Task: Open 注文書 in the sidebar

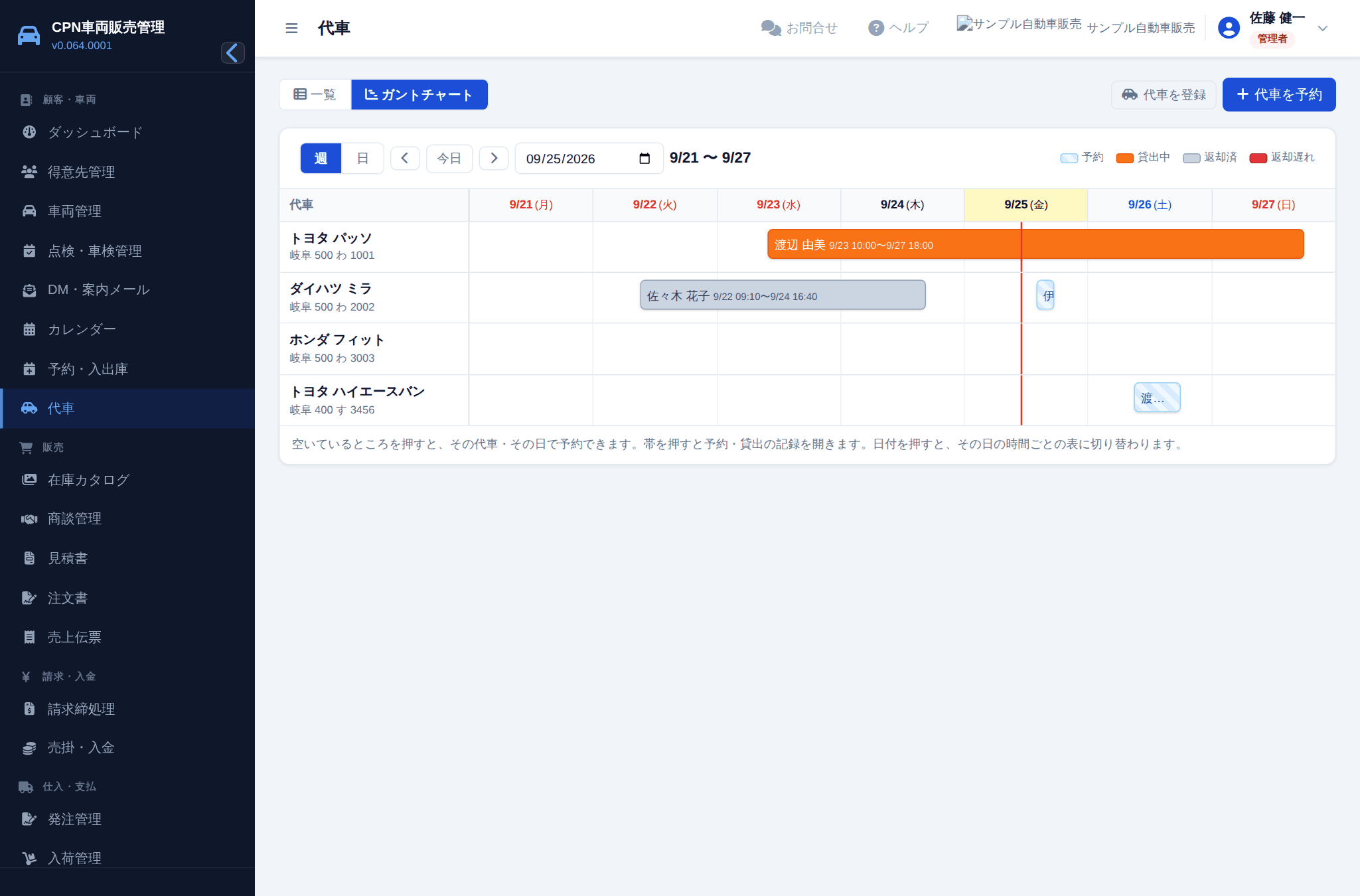Action: point(127,598)
